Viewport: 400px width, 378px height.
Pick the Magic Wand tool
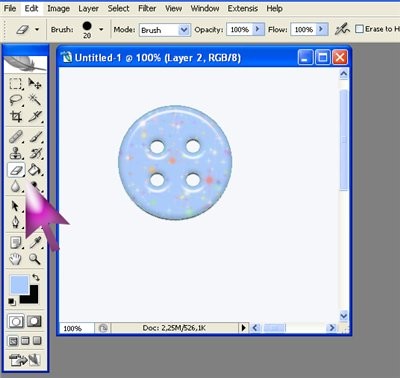[34, 99]
